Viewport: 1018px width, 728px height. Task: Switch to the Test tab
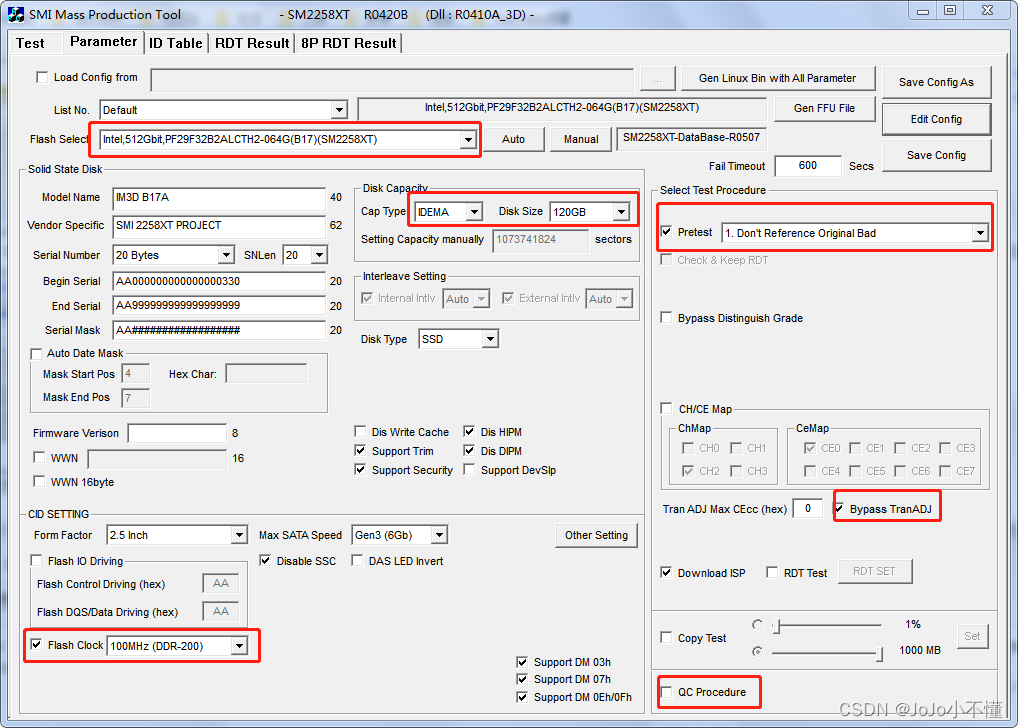[31, 44]
